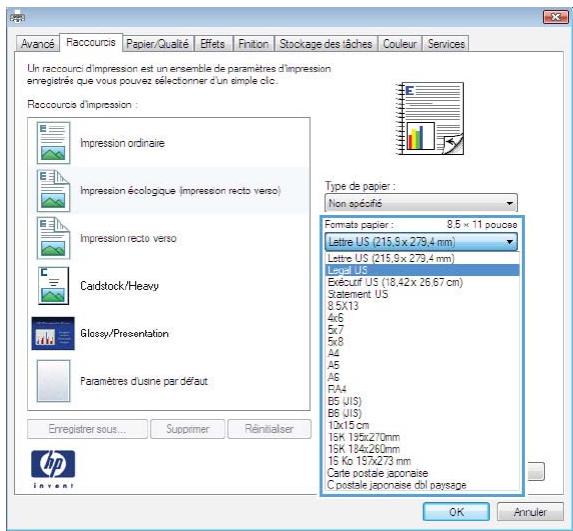The height and width of the screenshot is (531, 573).
Task: Choose A5 paper format
Action: coord(422,365)
